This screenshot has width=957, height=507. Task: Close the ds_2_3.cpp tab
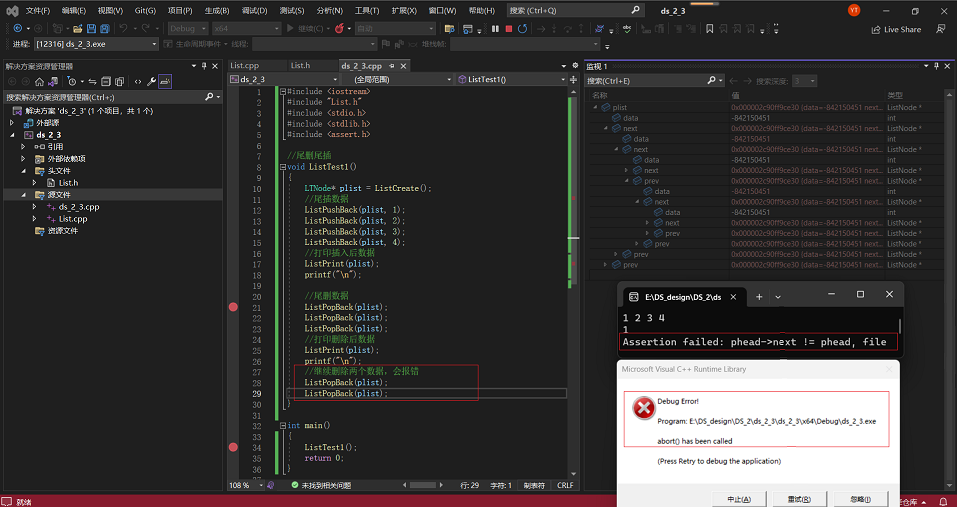pos(403,66)
